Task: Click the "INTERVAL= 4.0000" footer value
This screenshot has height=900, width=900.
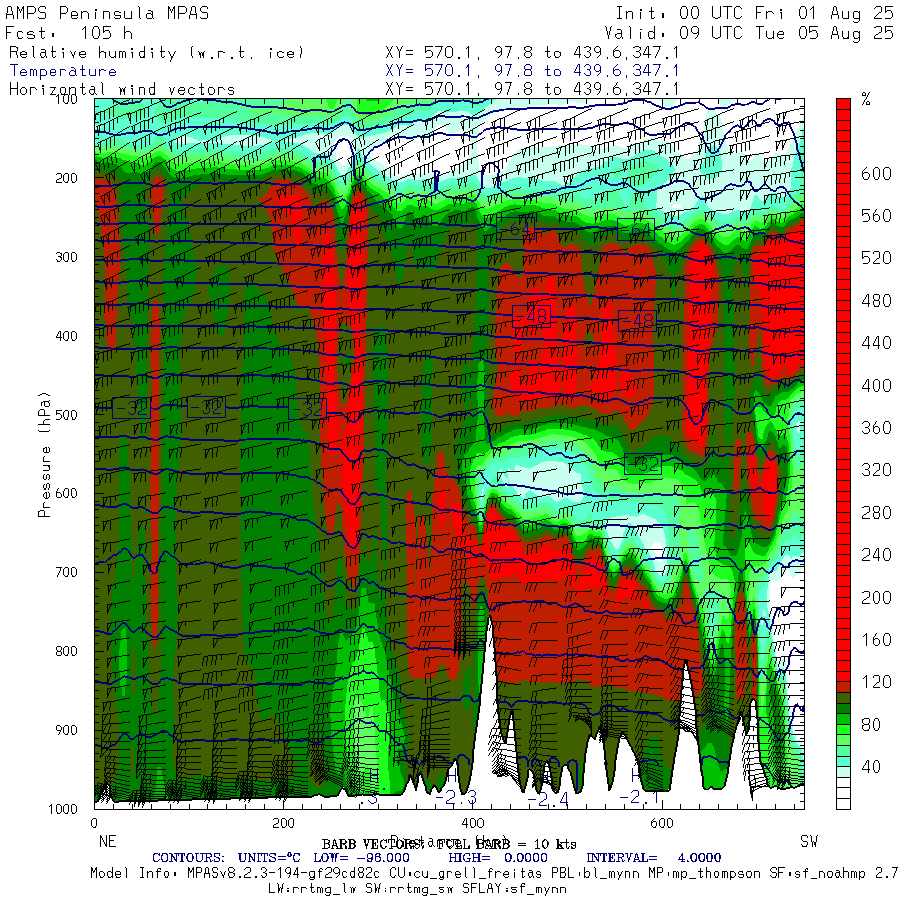Action: (654, 858)
